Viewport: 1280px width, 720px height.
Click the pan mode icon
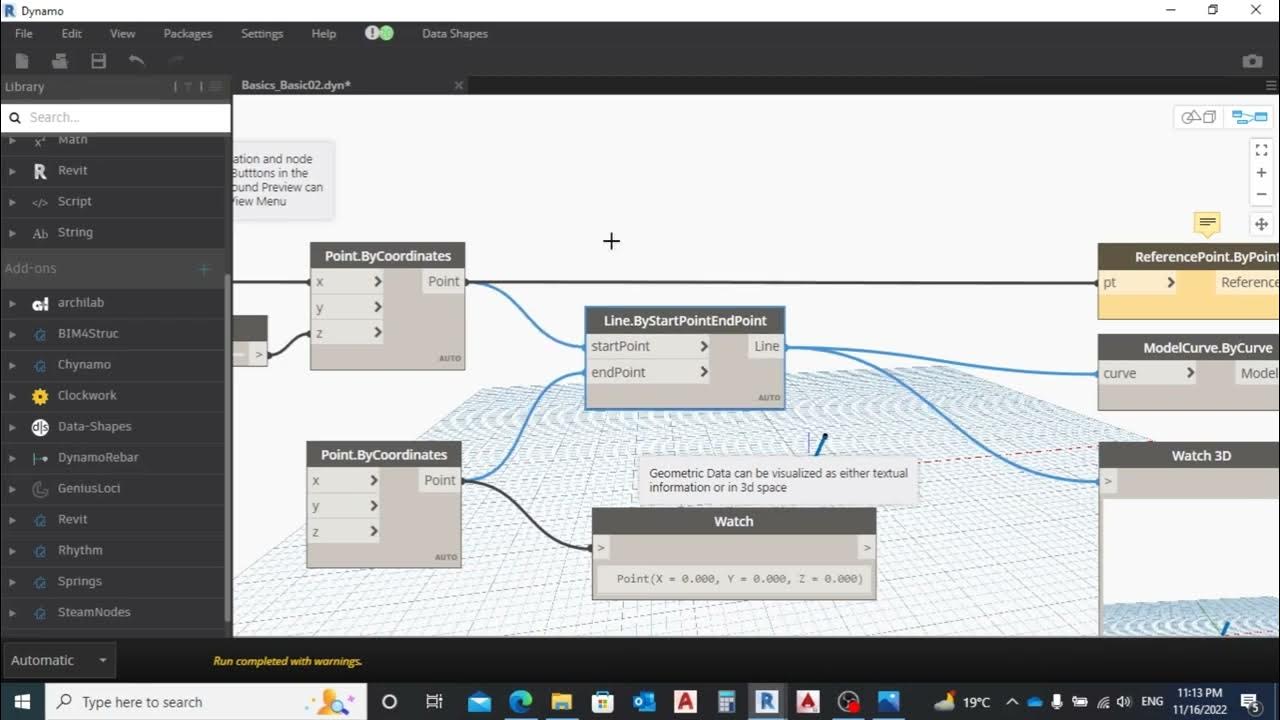(1261, 224)
